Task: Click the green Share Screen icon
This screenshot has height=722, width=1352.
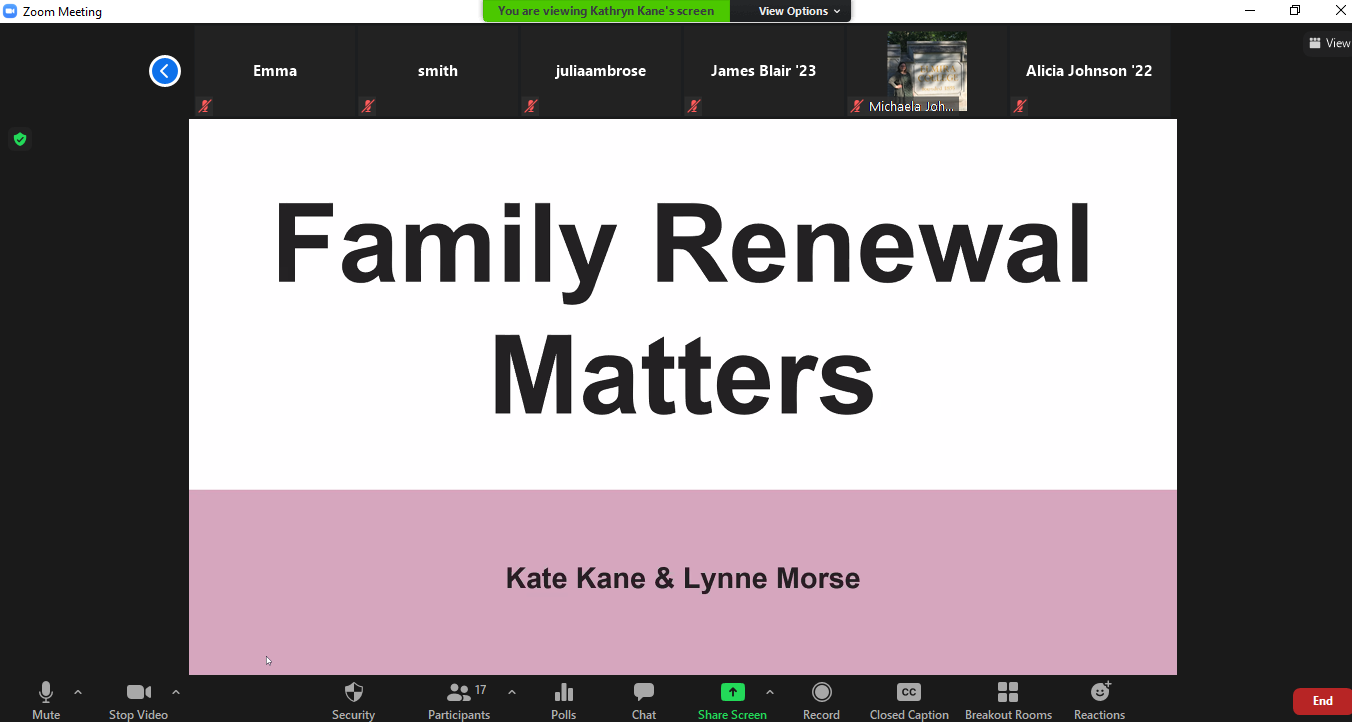Action: pos(733,692)
